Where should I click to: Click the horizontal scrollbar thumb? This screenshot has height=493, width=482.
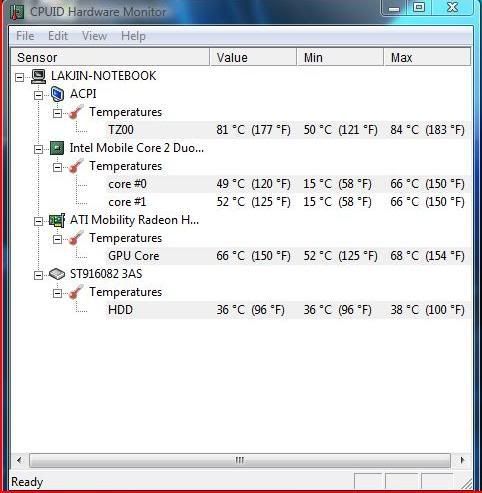click(x=240, y=460)
